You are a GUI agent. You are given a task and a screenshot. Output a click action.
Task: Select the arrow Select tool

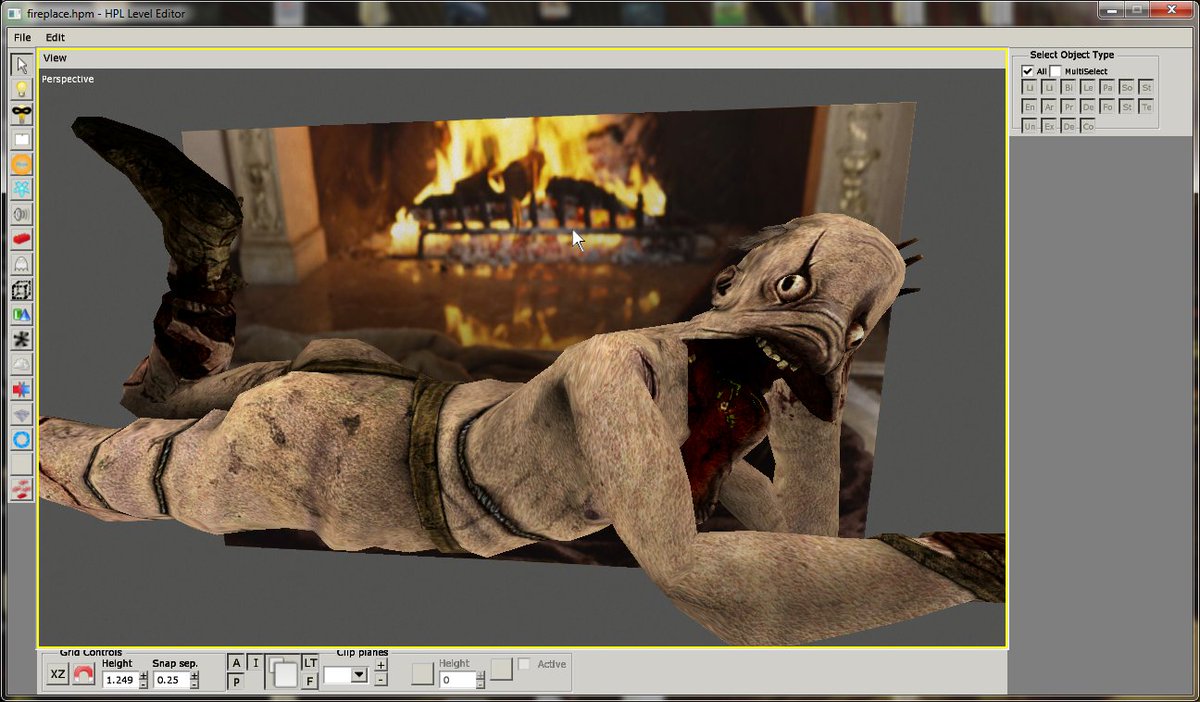click(x=21, y=65)
